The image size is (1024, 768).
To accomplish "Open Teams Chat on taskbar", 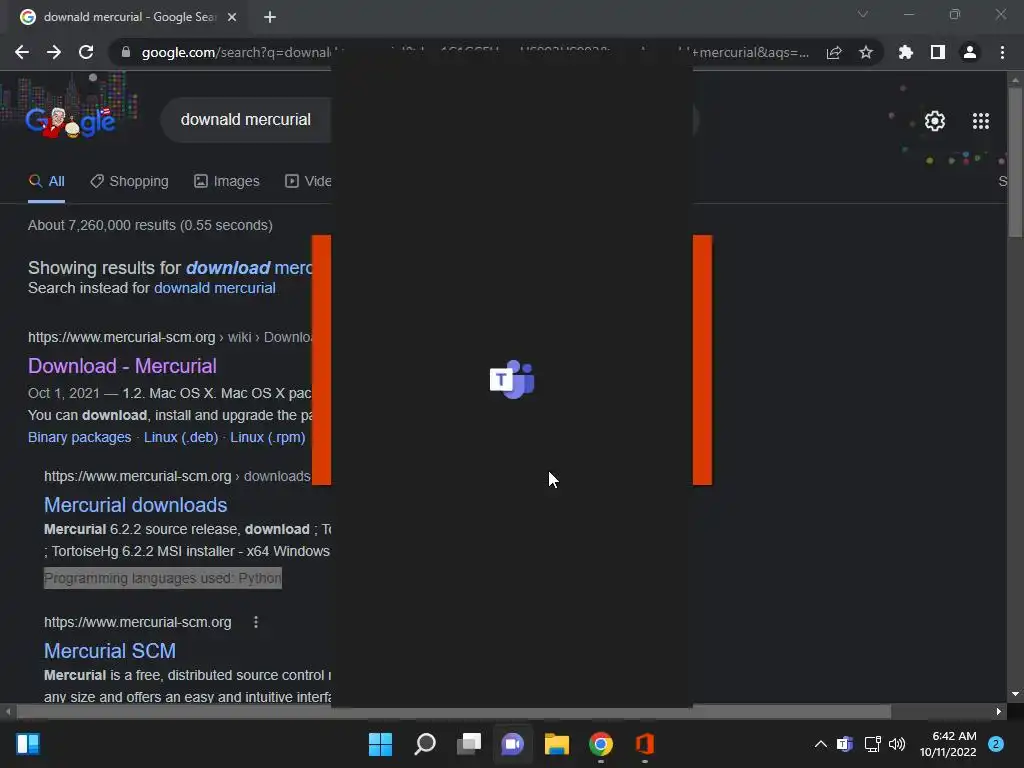I will 513,744.
